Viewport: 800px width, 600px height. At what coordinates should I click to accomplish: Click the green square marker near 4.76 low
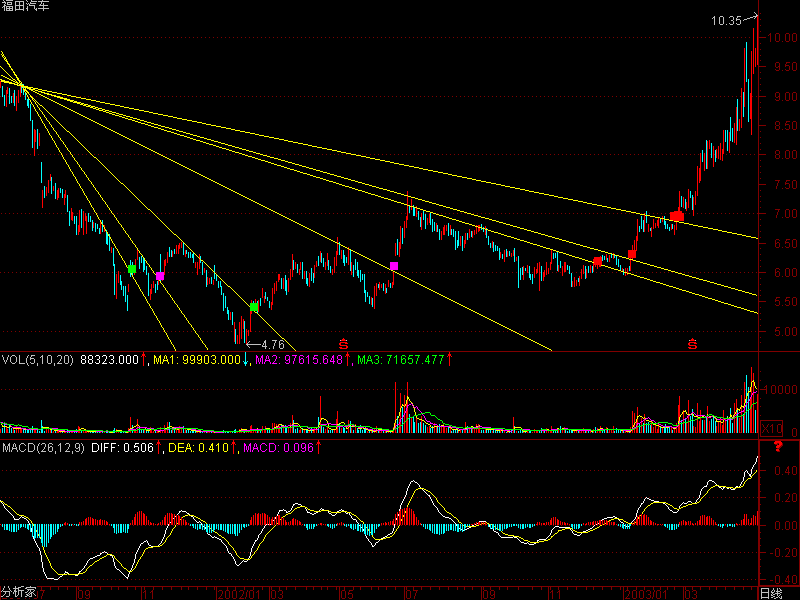click(254, 307)
